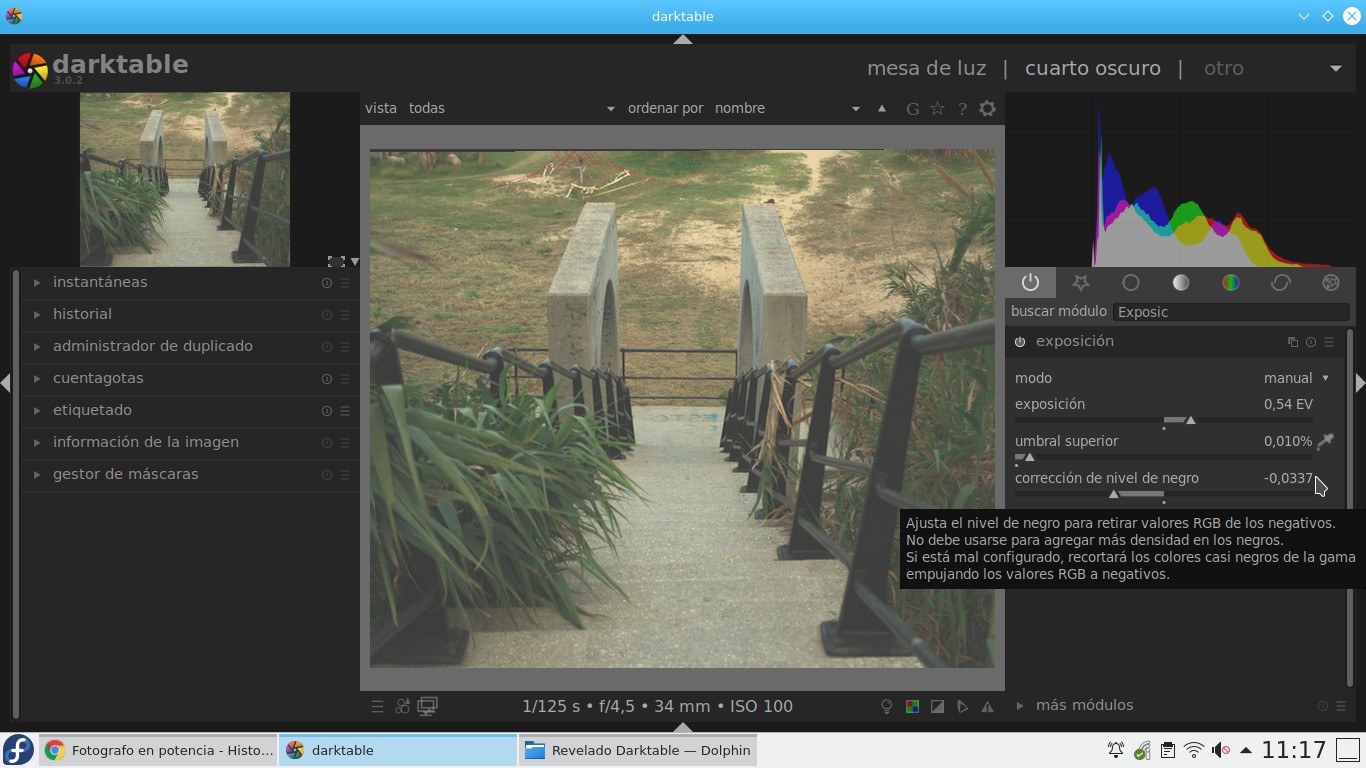Show basic modules group (empty circle icon)
This screenshot has width=1366, height=768.
pyautogui.click(x=1130, y=283)
